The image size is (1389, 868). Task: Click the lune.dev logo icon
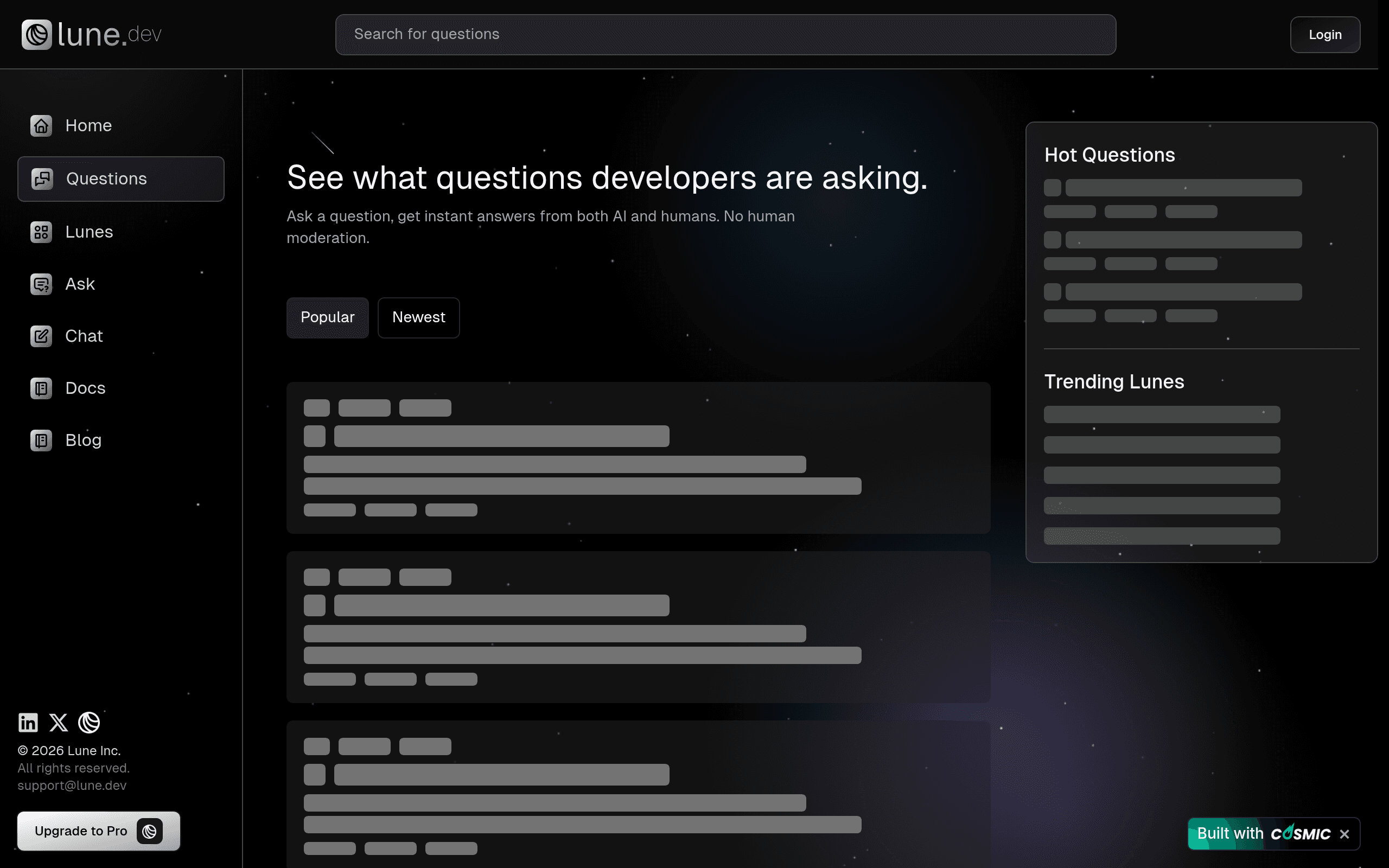(37, 34)
